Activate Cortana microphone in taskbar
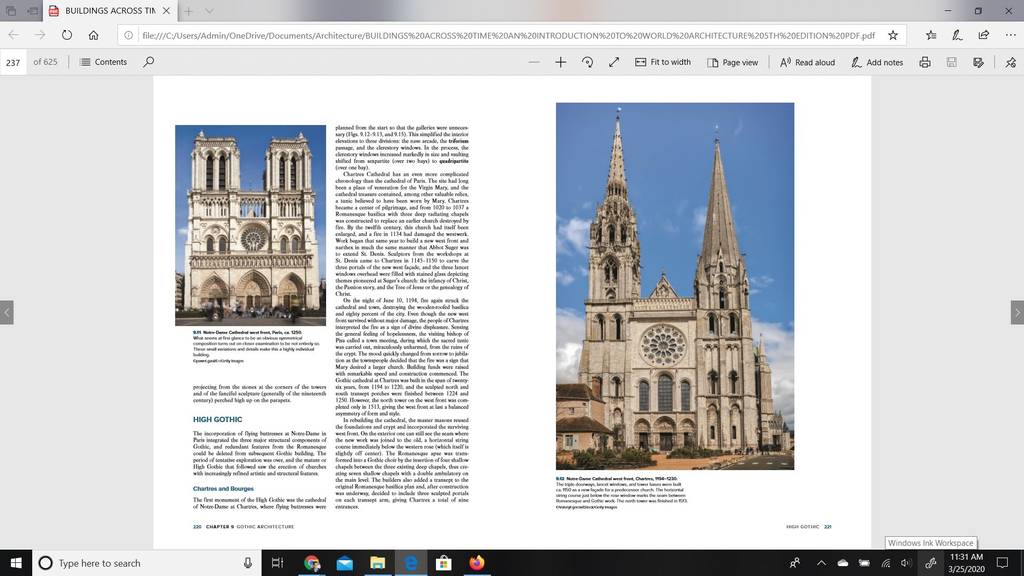This screenshot has width=1024, height=576. point(248,563)
